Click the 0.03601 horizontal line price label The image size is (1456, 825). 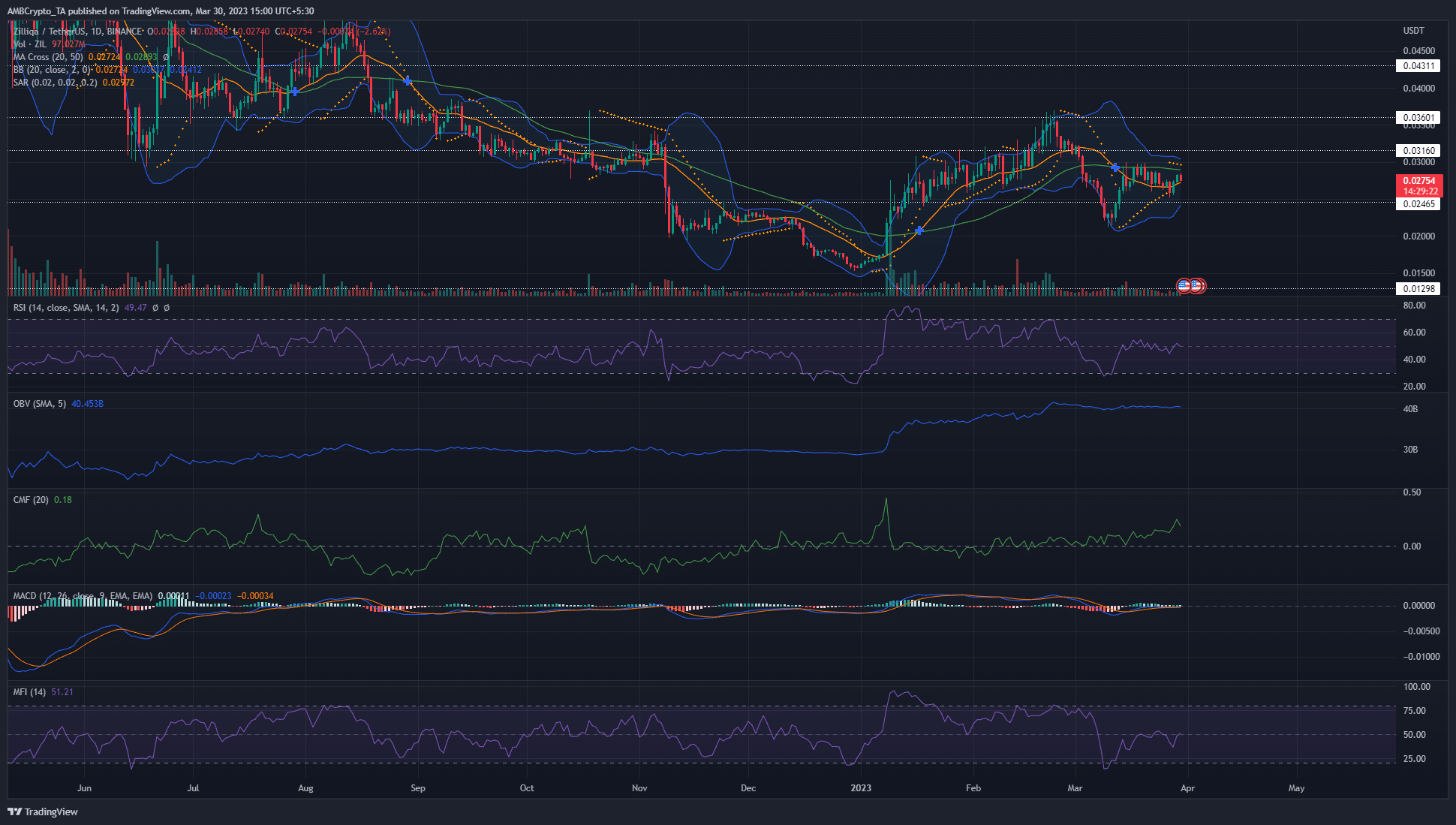(x=1418, y=118)
